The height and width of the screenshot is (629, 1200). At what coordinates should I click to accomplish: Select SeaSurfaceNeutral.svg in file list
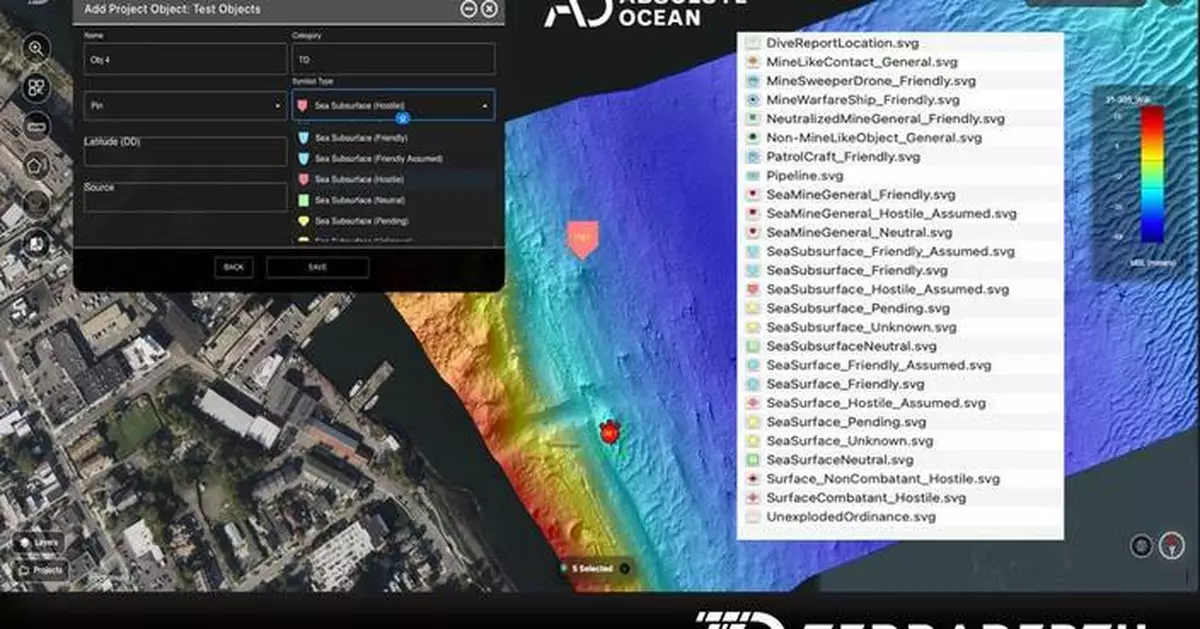(x=840, y=460)
